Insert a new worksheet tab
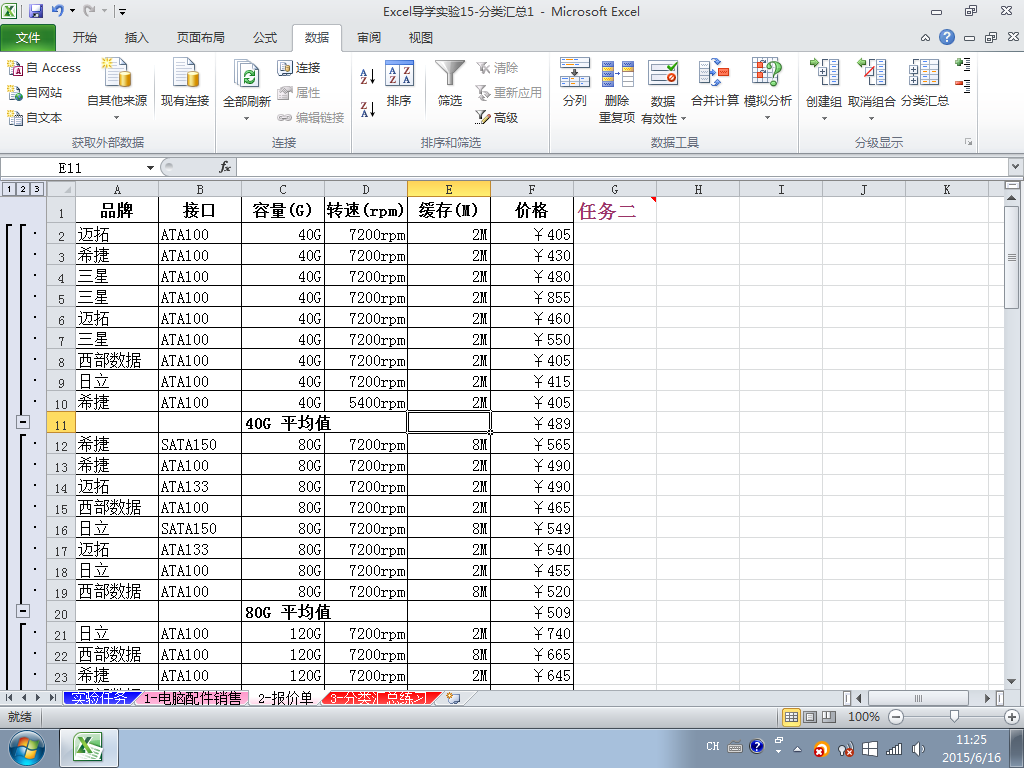The width and height of the screenshot is (1024, 768). click(x=453, y=698)
